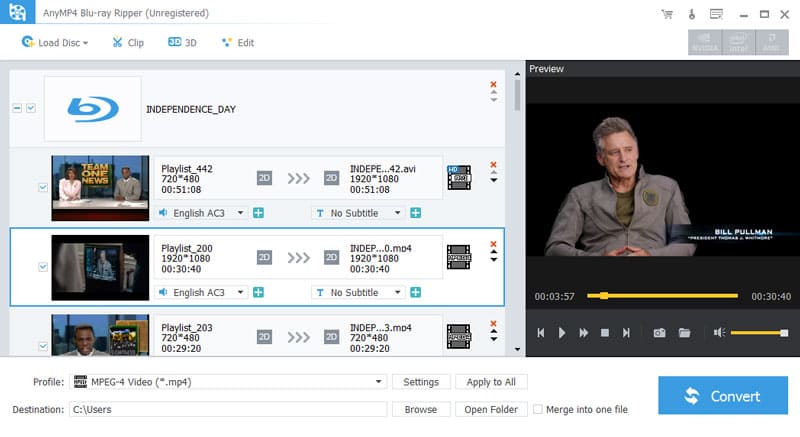This screenshot has height=437, width=800.
Task: Click the Destination path field
Action: pos(228,409)
